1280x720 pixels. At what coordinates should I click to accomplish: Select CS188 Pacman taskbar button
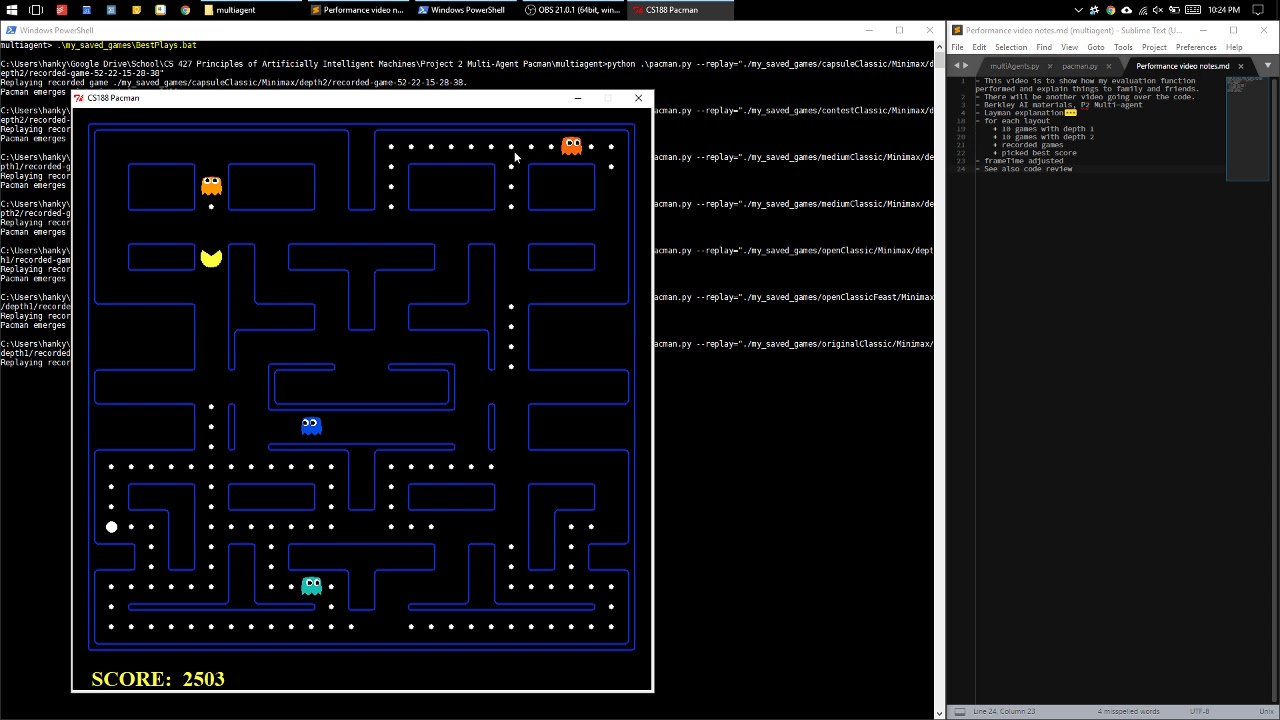681,10
